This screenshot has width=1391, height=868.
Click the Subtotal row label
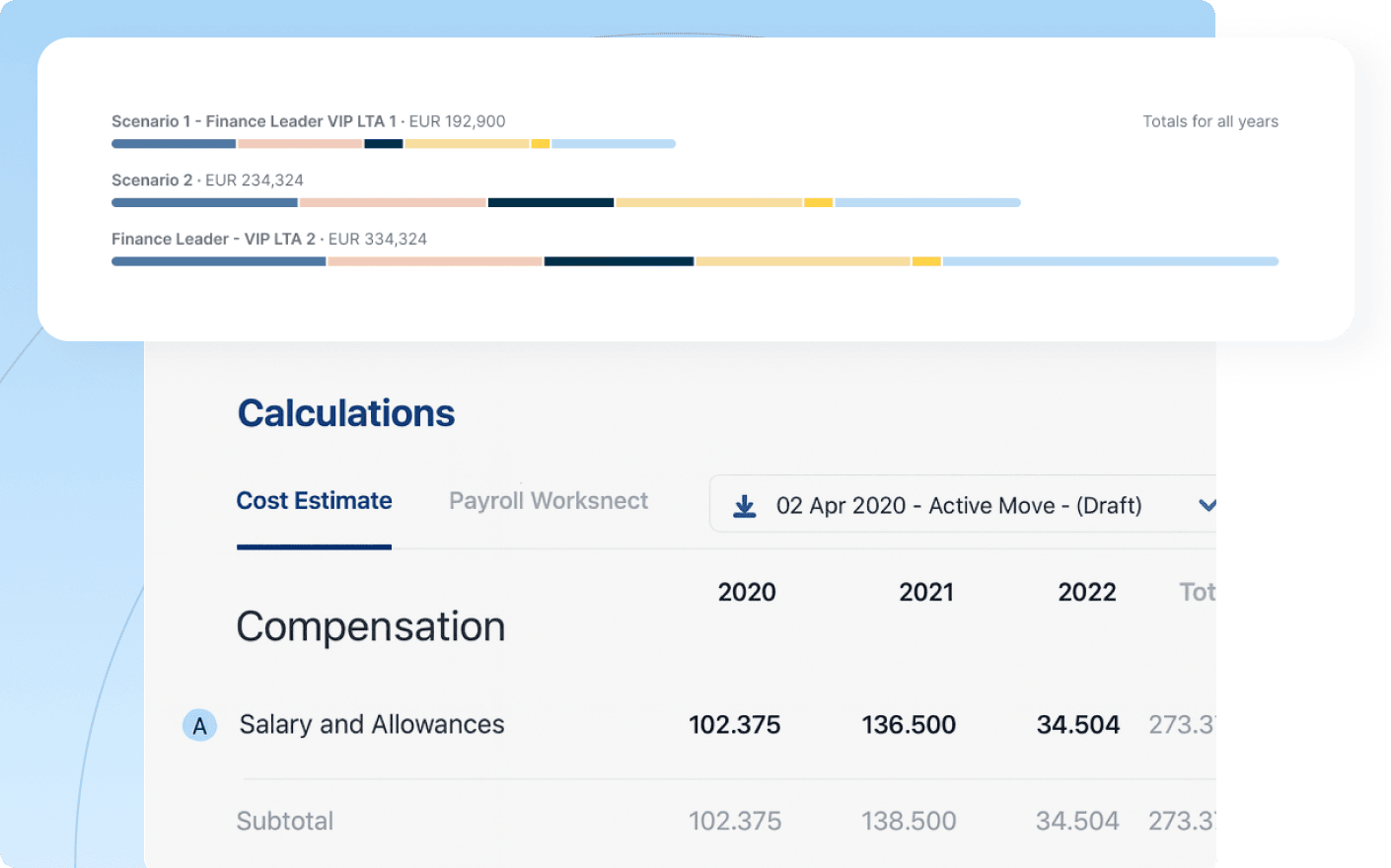click(285, 821)
